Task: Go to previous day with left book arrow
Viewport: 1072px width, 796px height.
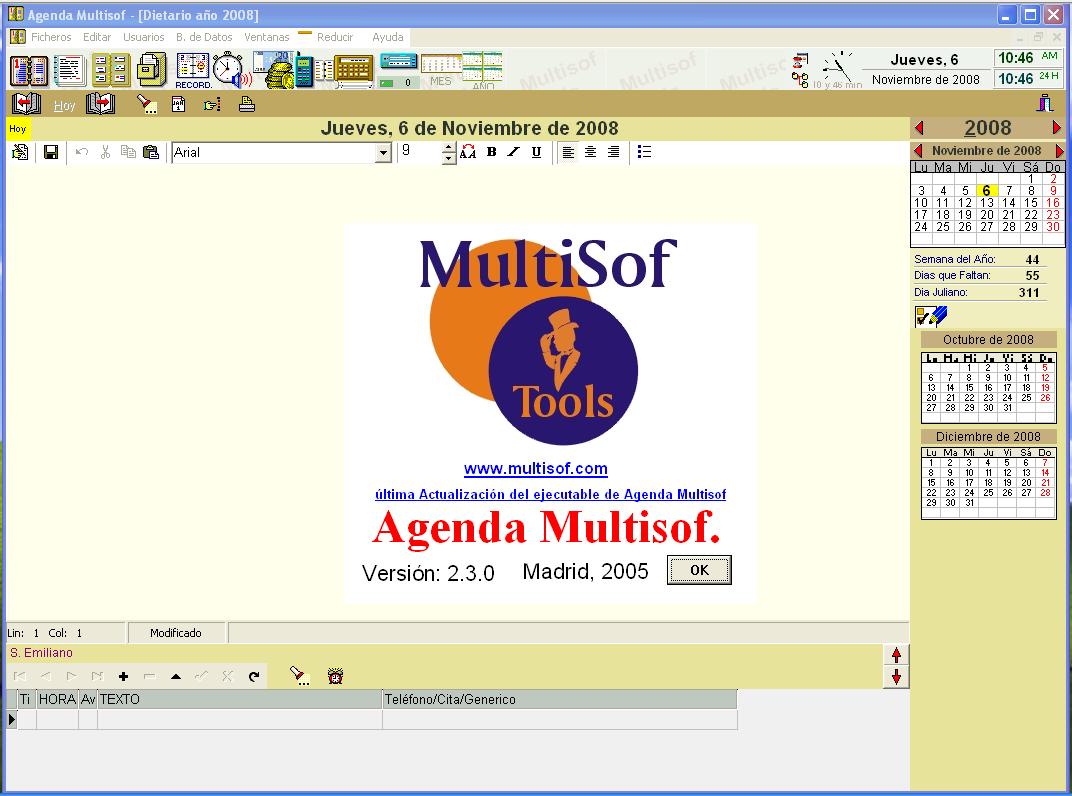Action: (26, 104)
